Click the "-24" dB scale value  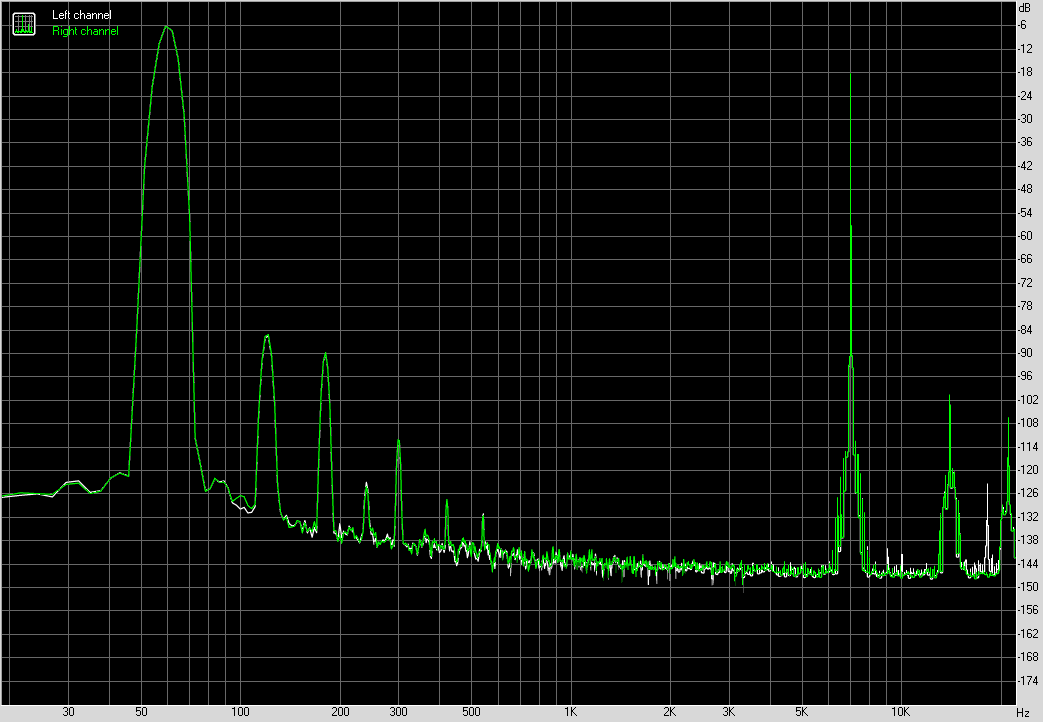click(1025, 96)
